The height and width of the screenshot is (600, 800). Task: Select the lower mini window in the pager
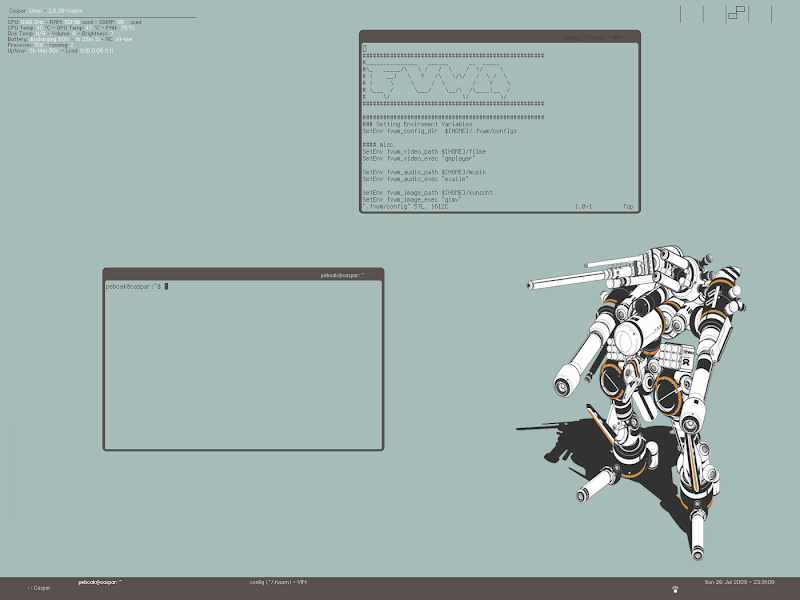(x=733, y=16)
